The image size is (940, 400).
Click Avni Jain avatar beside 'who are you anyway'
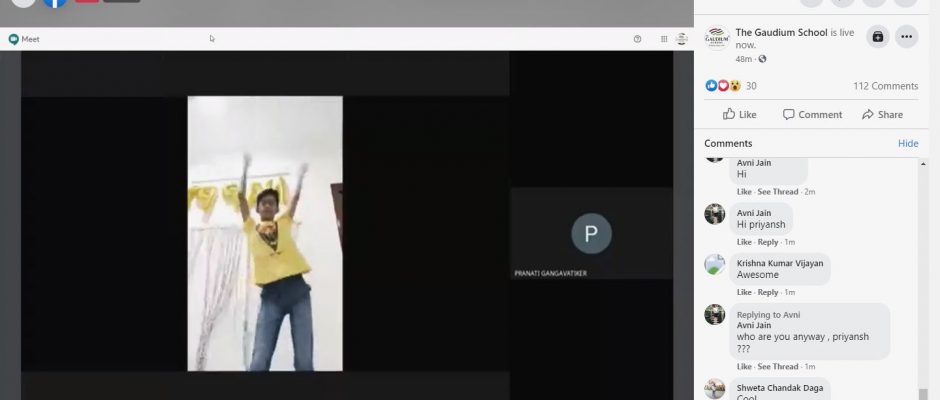(x=715, y=314)
